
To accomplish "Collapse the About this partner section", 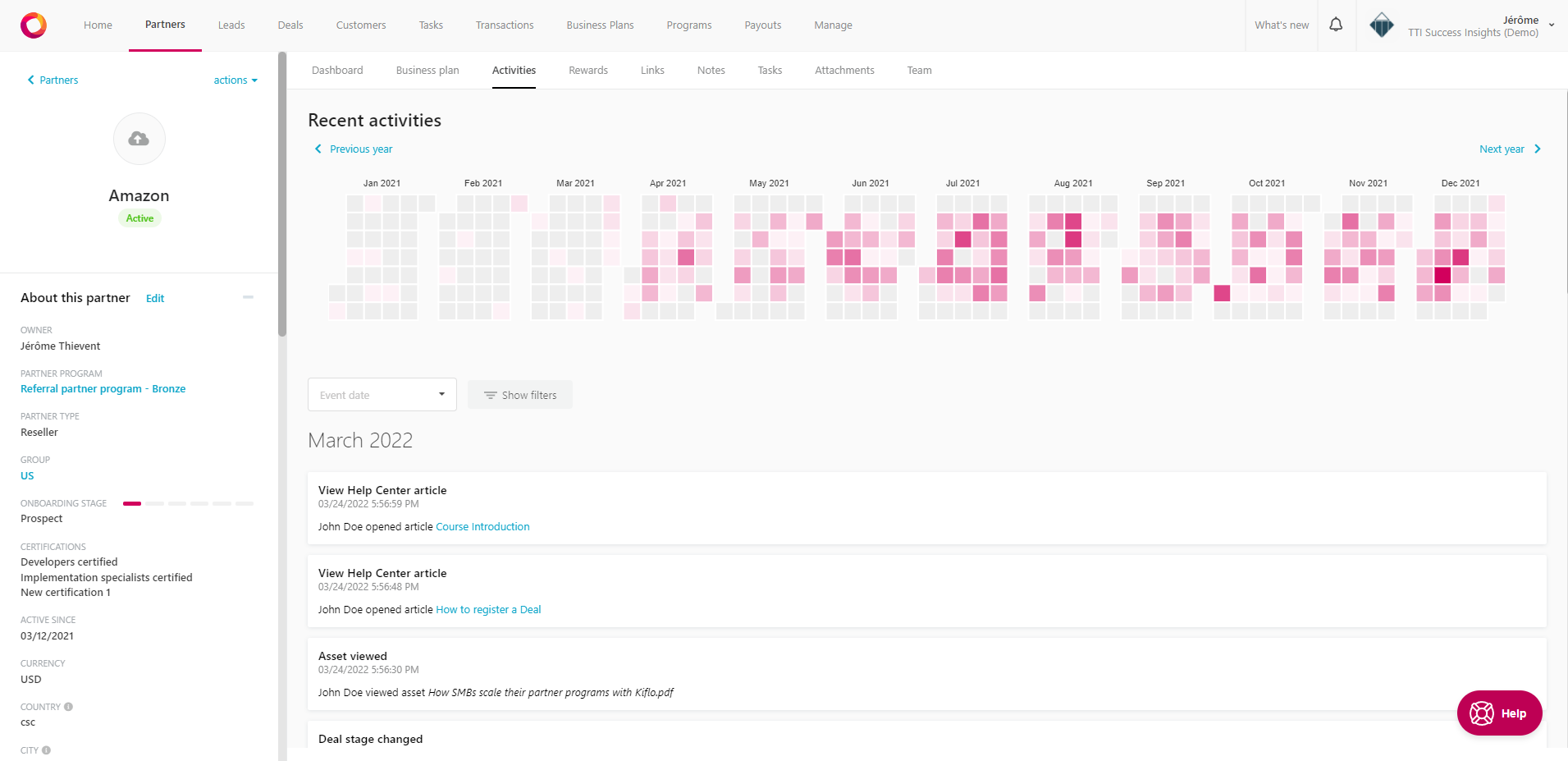I will coord(248,297).
